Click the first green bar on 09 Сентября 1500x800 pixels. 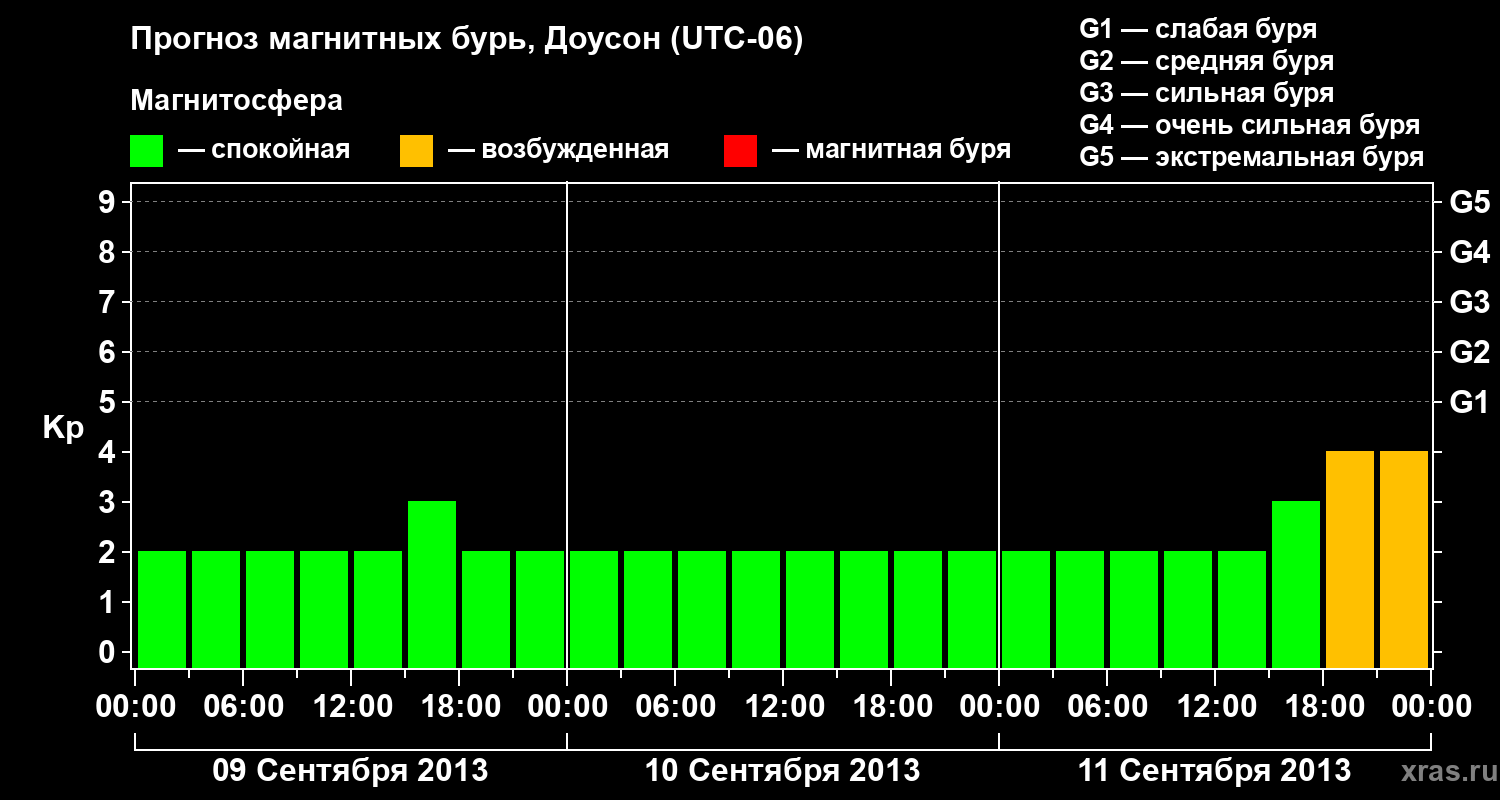pos(162,609)
